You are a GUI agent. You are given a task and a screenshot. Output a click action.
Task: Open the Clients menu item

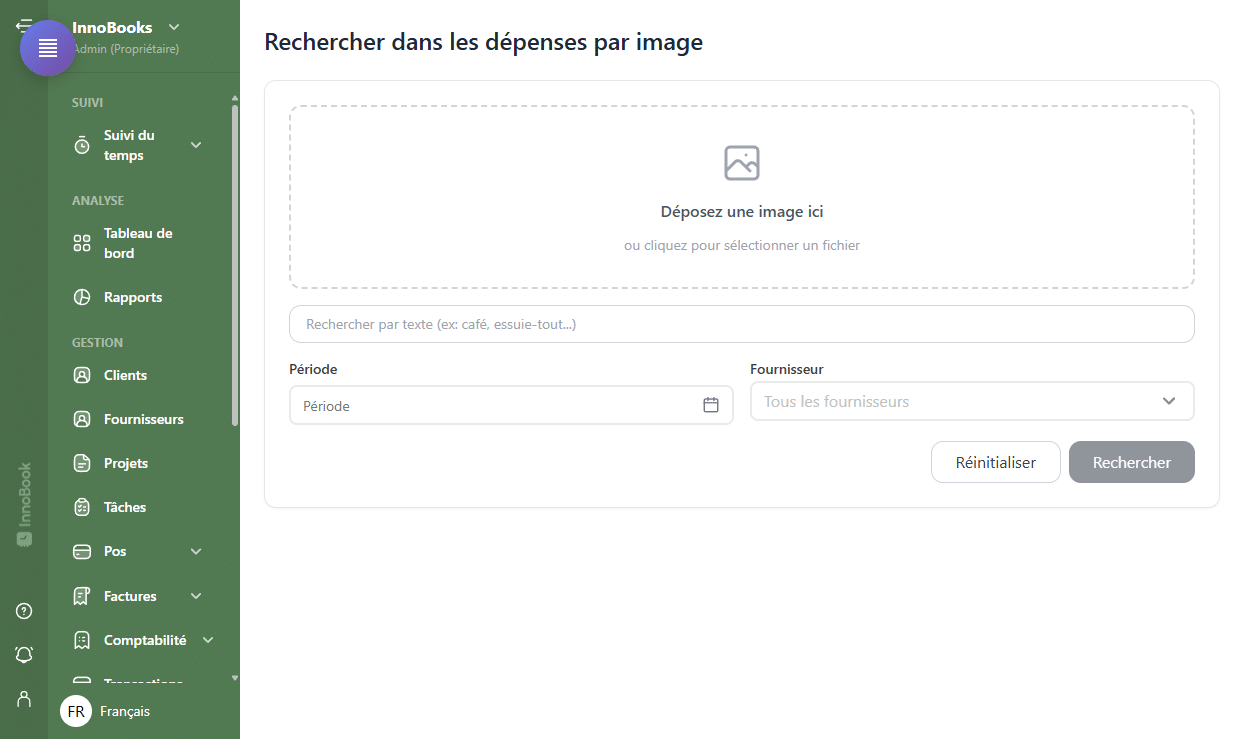tap(125, 375)
